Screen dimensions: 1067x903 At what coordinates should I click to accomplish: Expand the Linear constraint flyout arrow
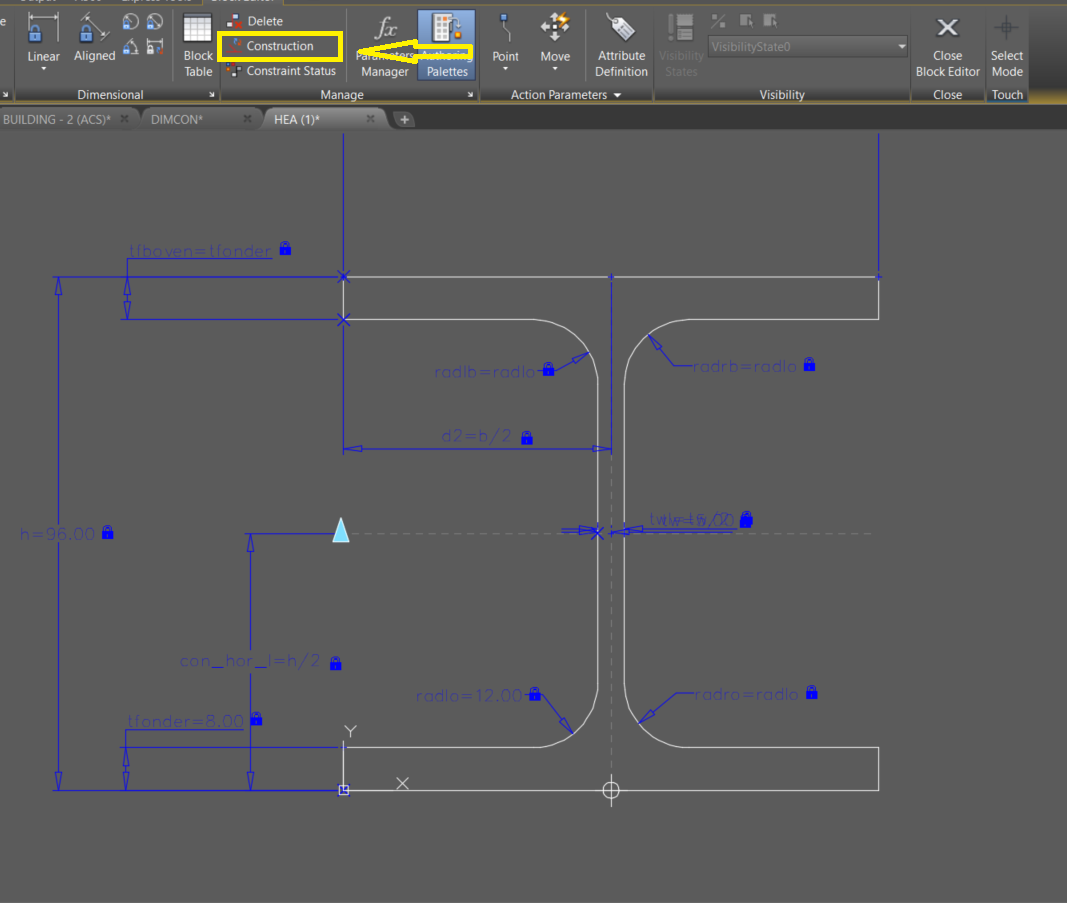click(43, 68)
